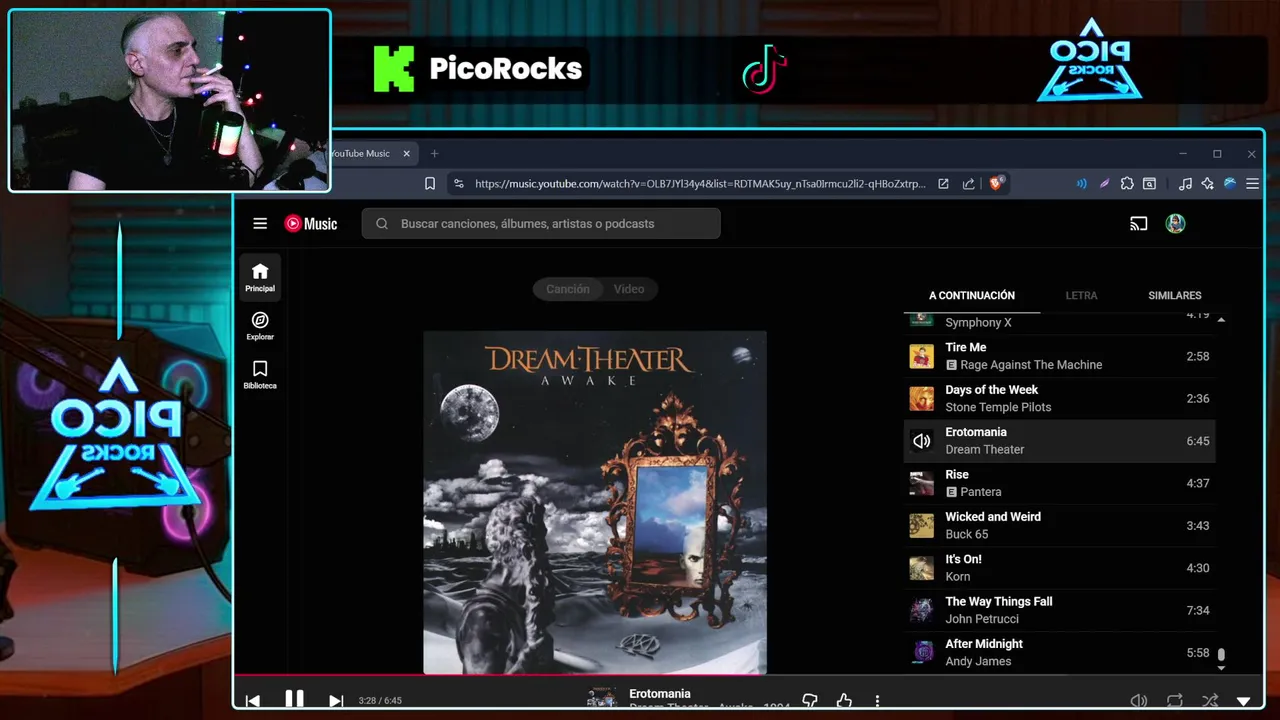
Task: Collapse the player page with arrow
Action: pyautogui.click(x=1244, y=702)
